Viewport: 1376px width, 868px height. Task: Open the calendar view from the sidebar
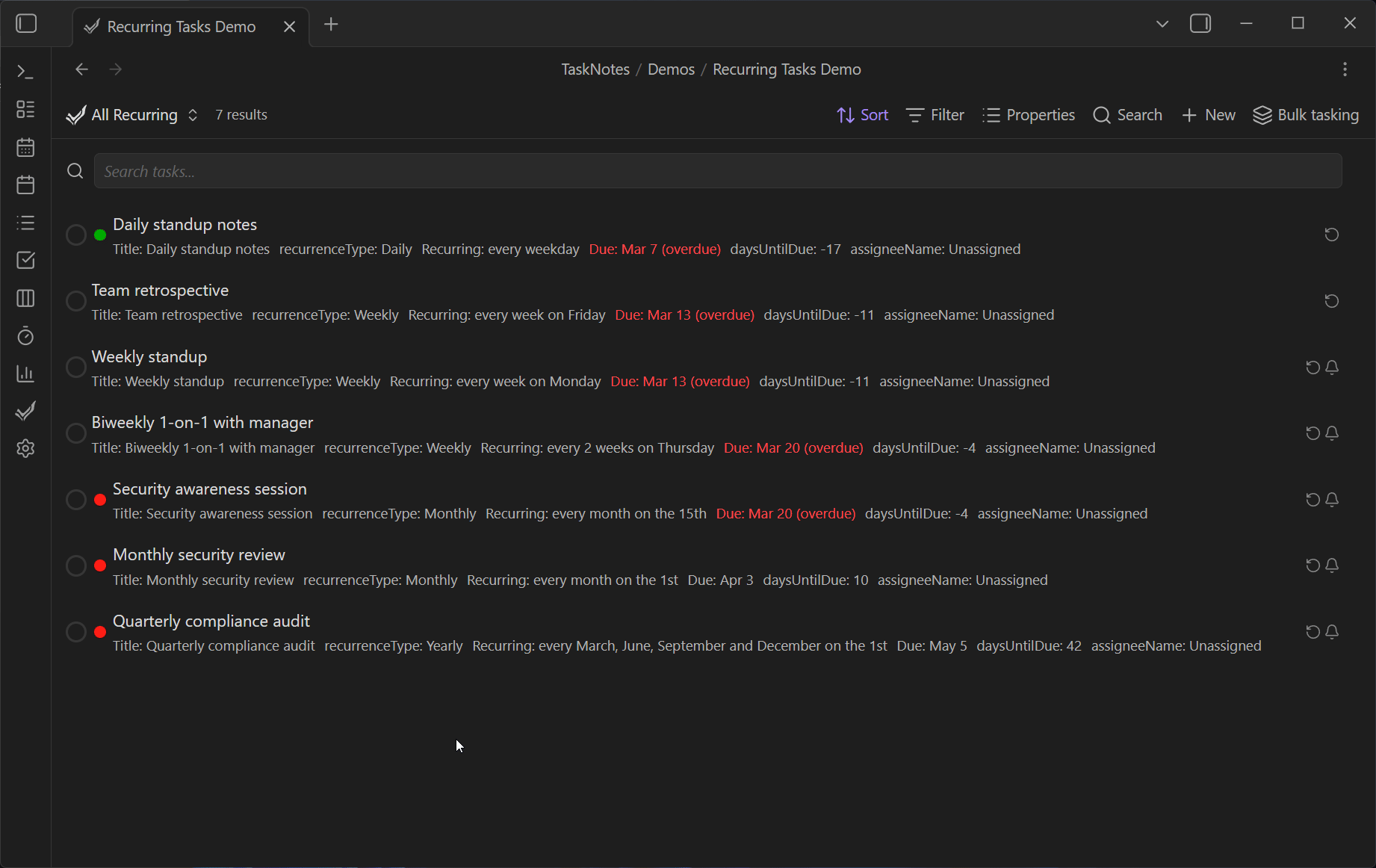tap(25, 147)
